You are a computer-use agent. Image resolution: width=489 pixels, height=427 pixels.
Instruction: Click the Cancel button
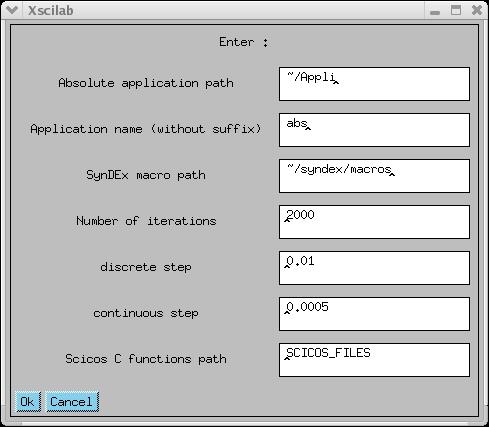72,402
